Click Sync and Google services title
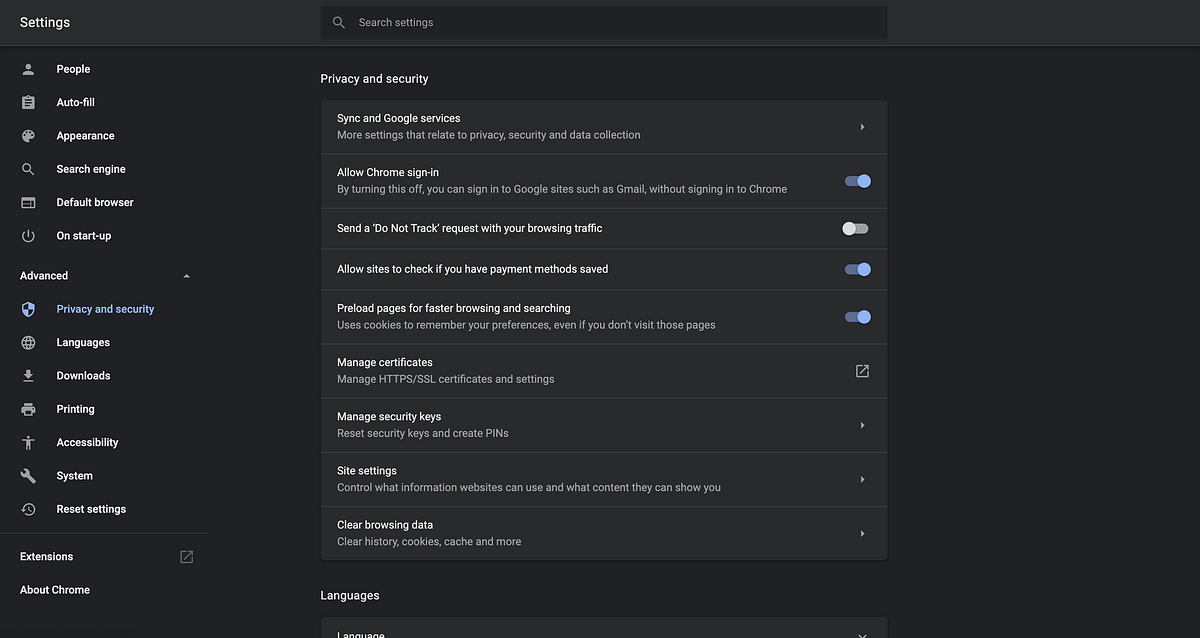This screenshot has height=638, width=1200. click(399, 118)
